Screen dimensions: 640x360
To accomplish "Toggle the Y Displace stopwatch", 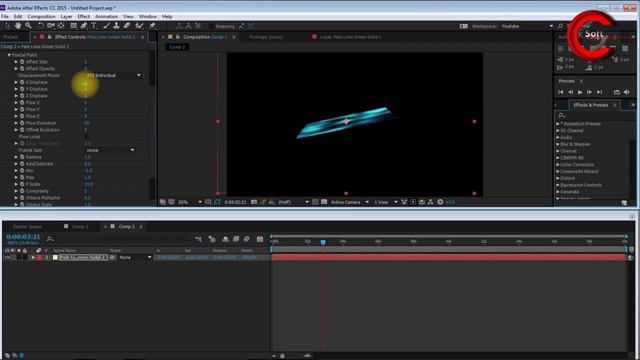I will coord(22,89).
